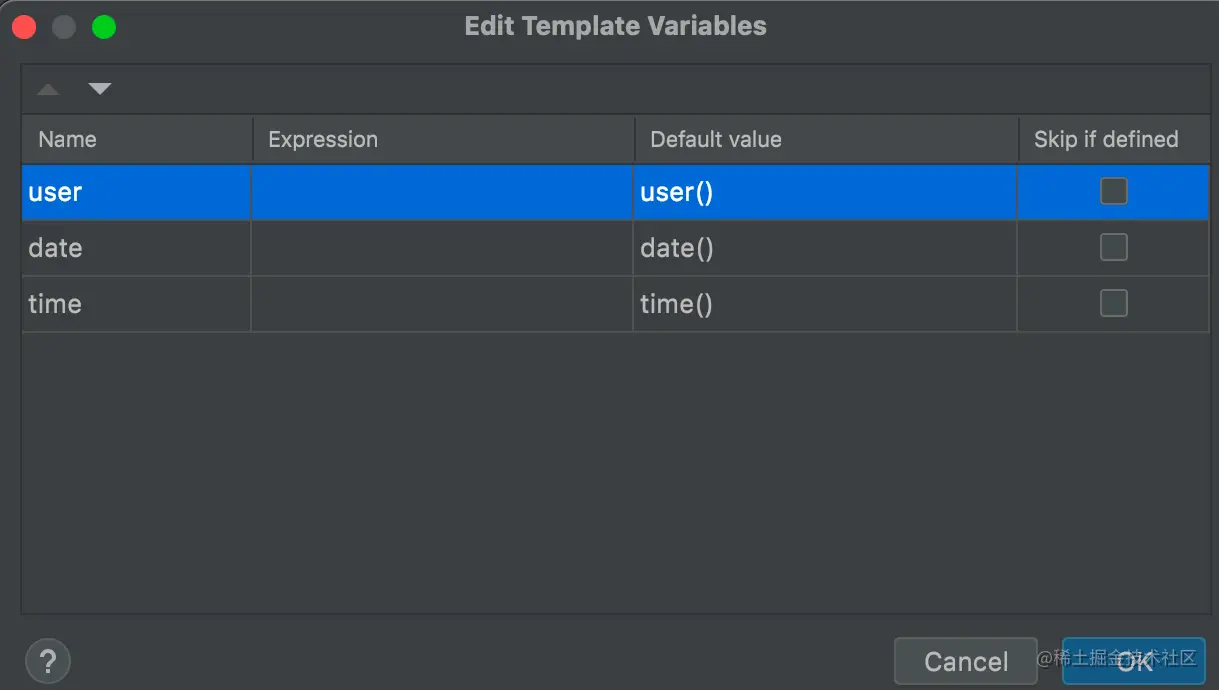Click the green zoom window button
The image size is (1219, 690).
104,27
